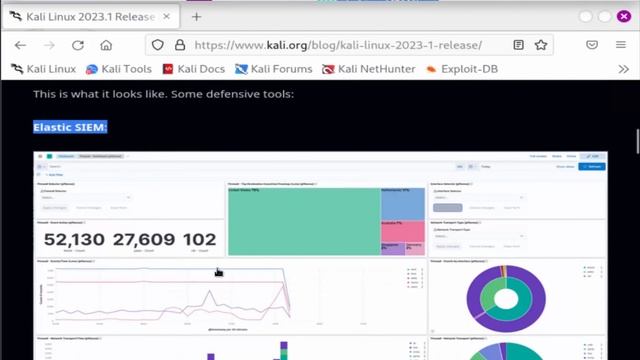
Task: Click the highlighted Elastic SIEM heading
Action: [70, 127]
